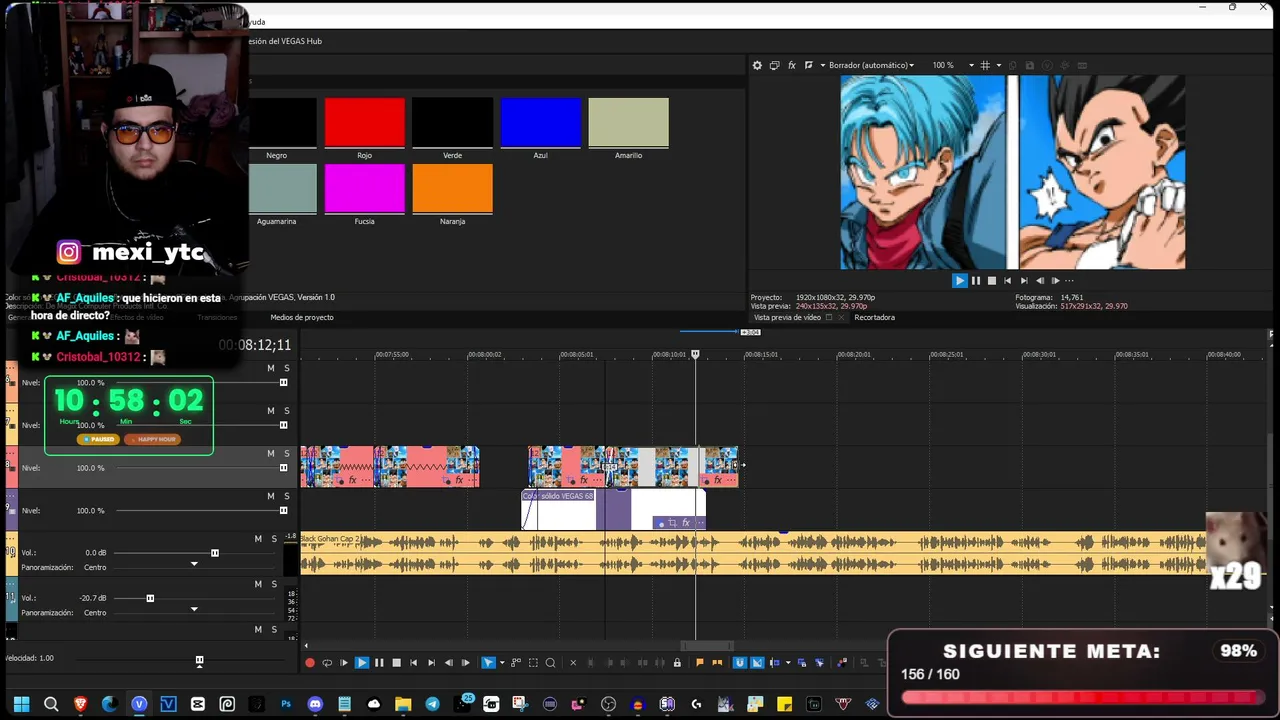
Task: Pause playback in timeline transport
Action: (x=379, y=663)
